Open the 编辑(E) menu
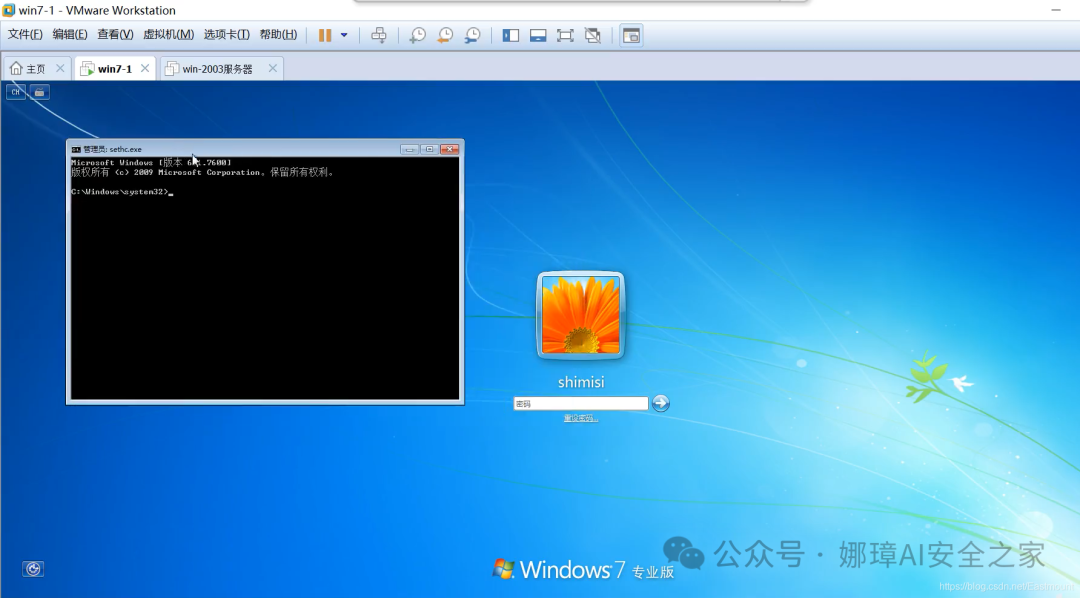Image resolution: width=1080 pixels, height=598 pixels. click(x=70, y=34)
